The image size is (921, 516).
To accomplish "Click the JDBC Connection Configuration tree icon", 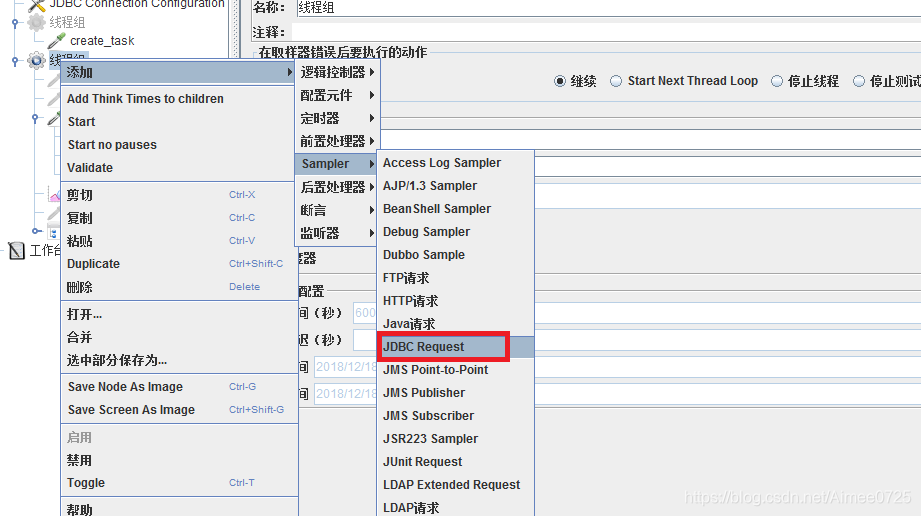I will [x=36, y=5].
